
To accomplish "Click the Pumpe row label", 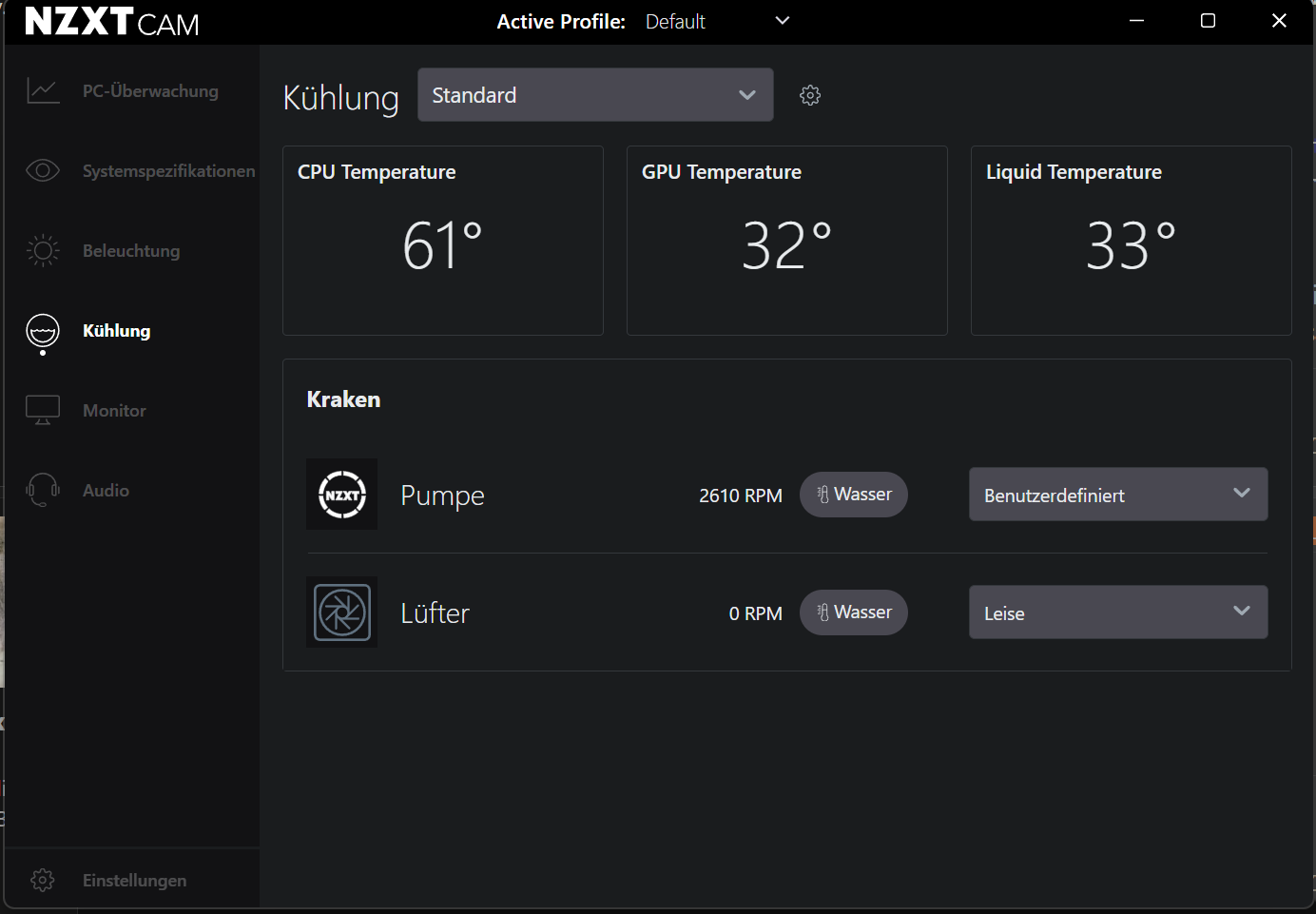I will click(442, 496).
